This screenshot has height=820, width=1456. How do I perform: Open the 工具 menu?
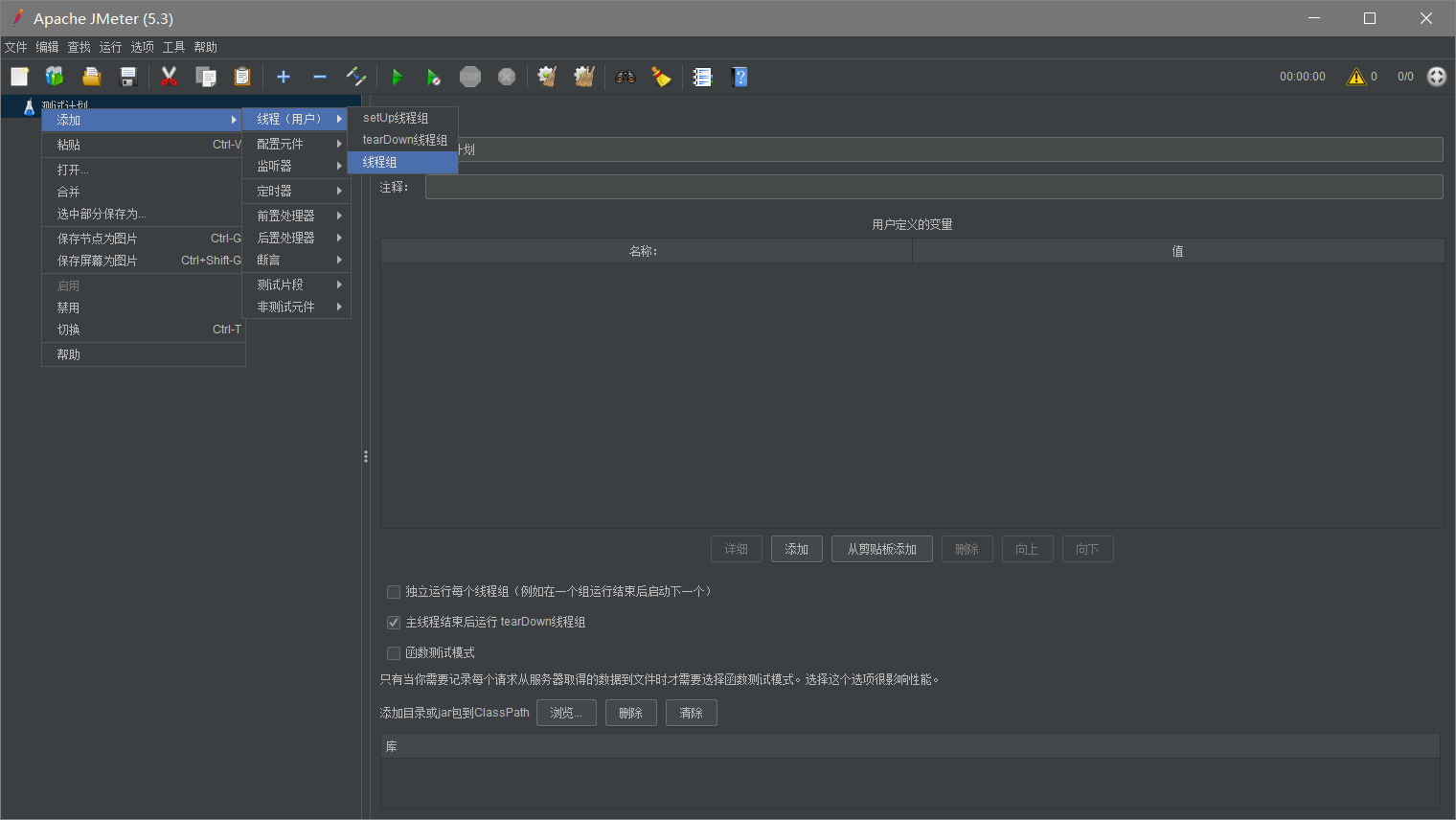tap(174, 47)
